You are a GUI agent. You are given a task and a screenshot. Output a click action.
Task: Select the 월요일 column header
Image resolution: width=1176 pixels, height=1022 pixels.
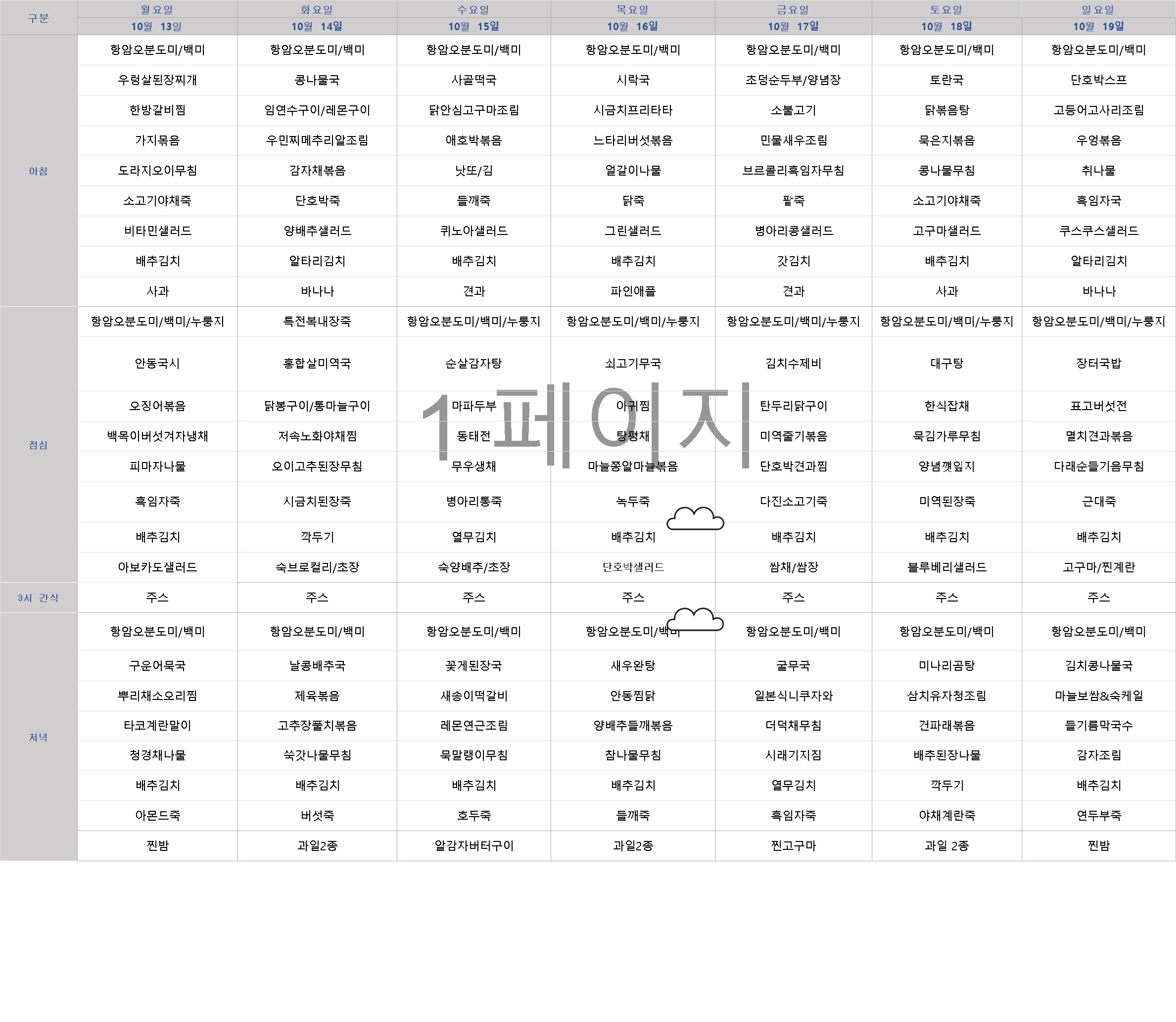(x=157, y=10)
